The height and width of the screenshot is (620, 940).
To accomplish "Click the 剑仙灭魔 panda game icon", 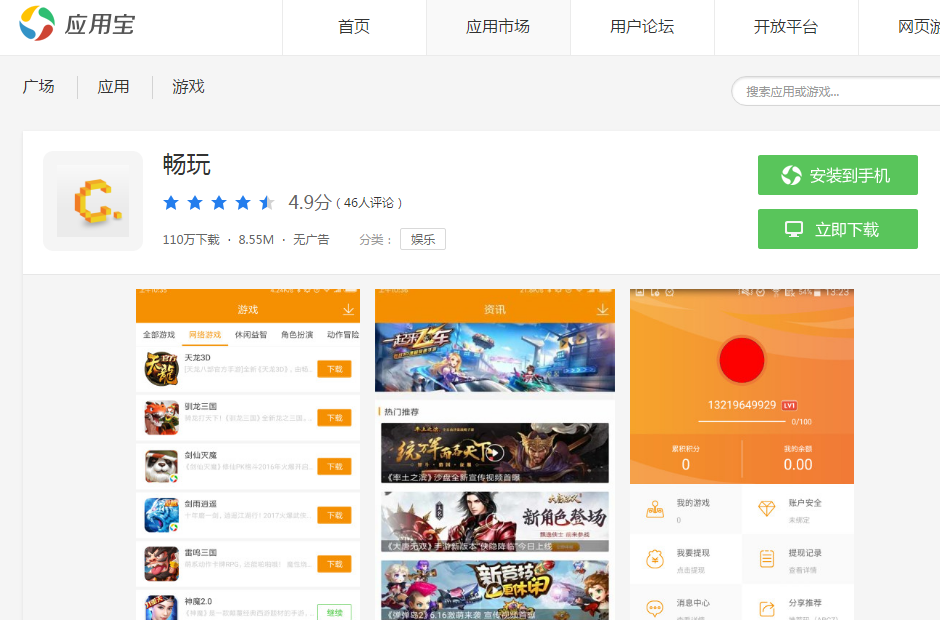I will click(x=161, y=466).
